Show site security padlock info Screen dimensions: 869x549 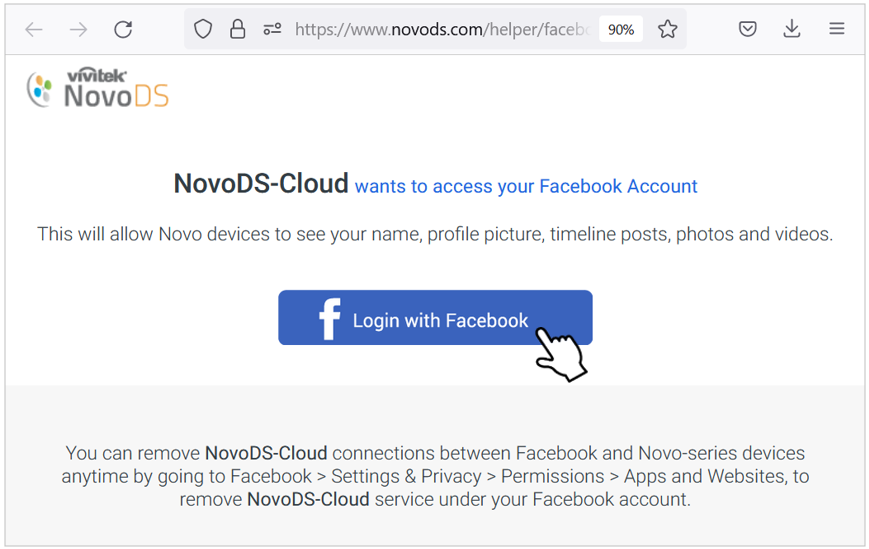click(x=238, y=29)
